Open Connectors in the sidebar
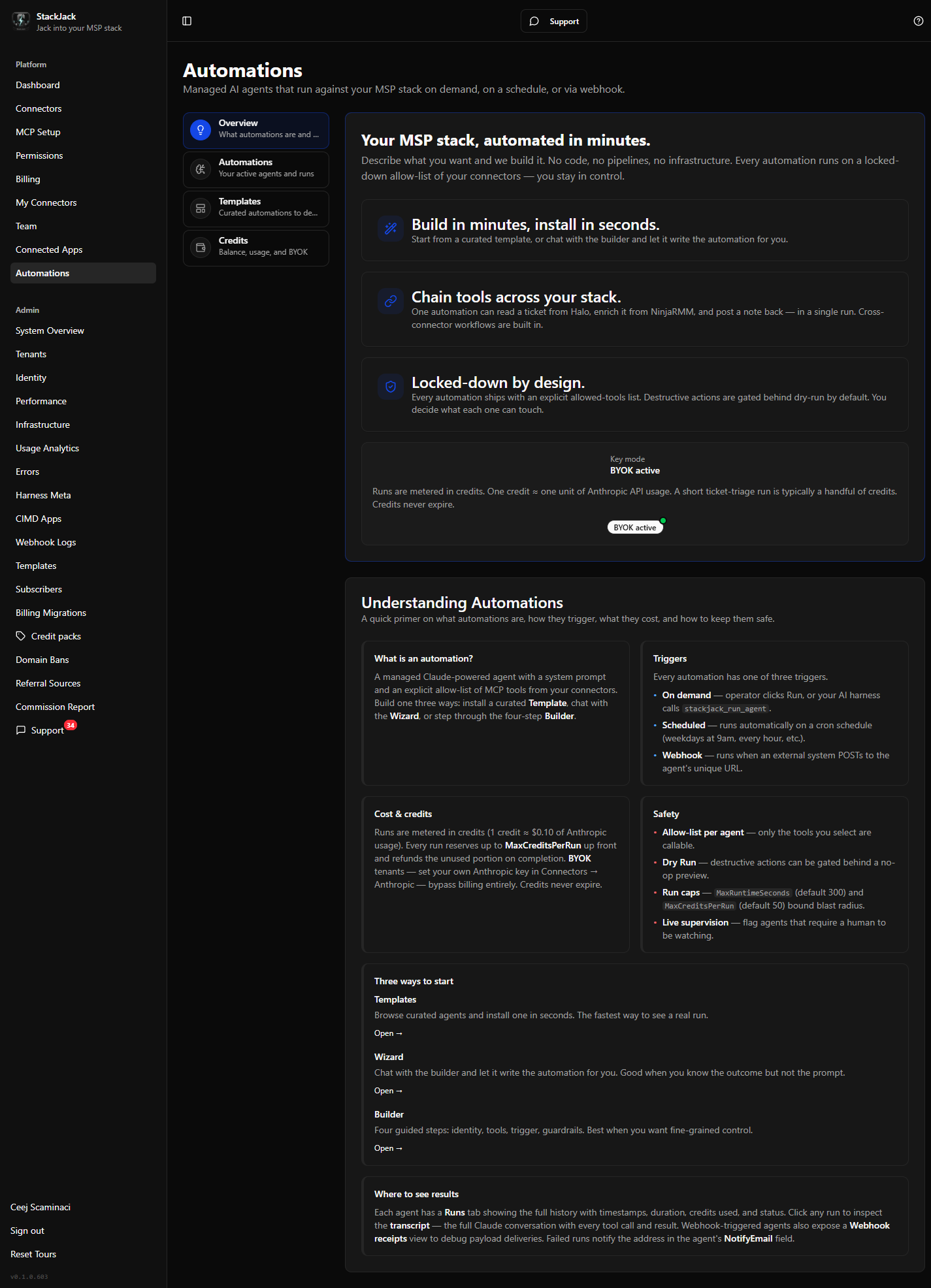Viewport: 931px width, 1288px height. click(83, 108)
